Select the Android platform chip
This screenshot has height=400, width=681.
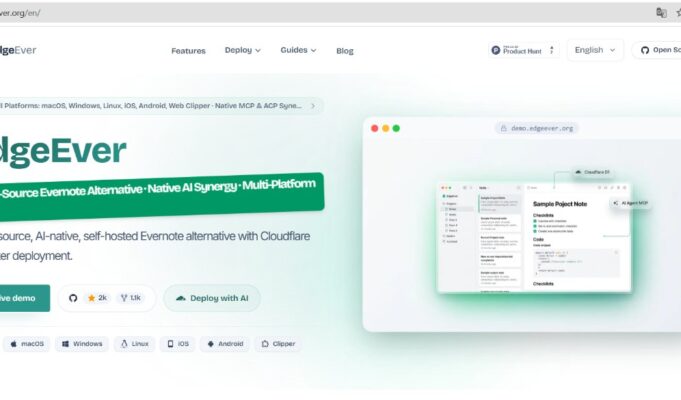[225, 344]
